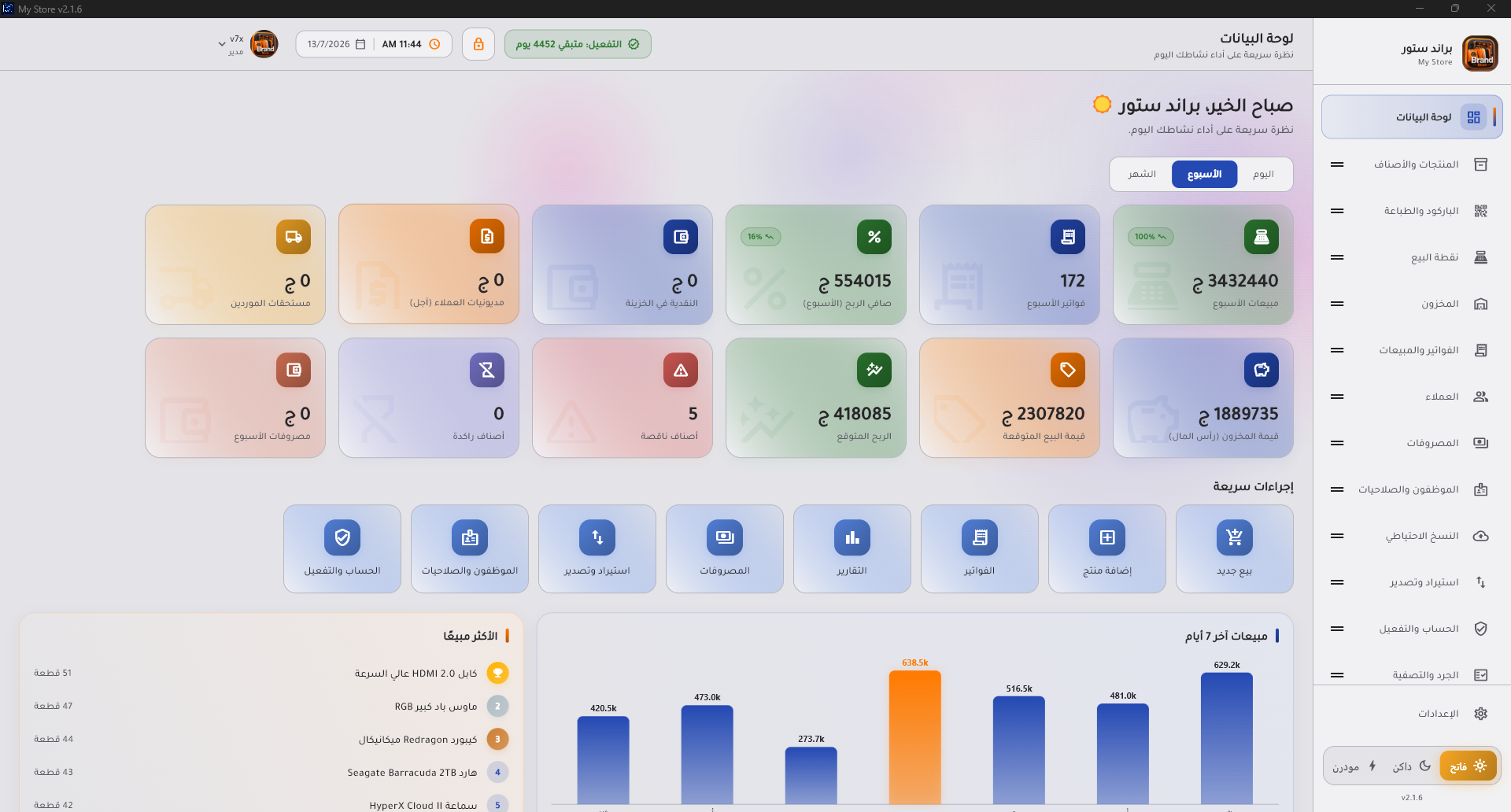Expand the v7x user account dropdown

222,44
